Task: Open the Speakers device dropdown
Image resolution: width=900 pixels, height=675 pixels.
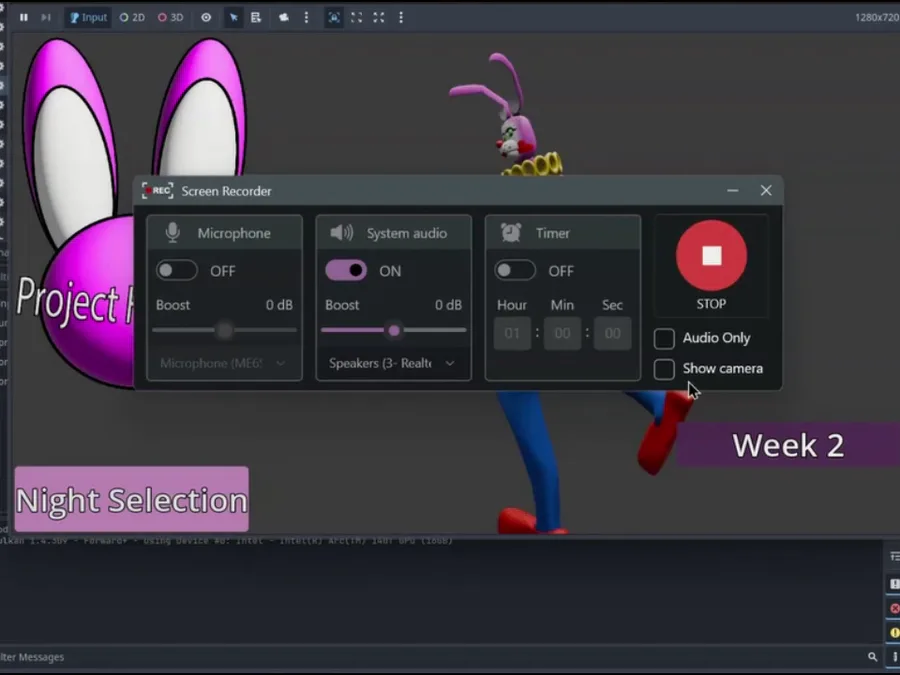Action: (393, 363)
